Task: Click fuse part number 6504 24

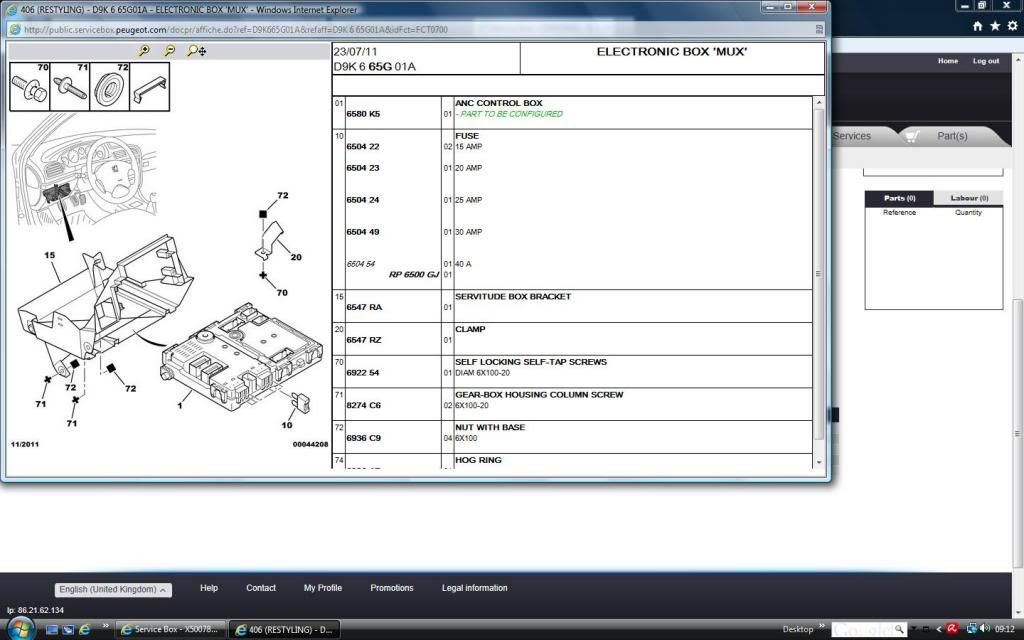Action: pyautogui.click(x=362, y=200)
